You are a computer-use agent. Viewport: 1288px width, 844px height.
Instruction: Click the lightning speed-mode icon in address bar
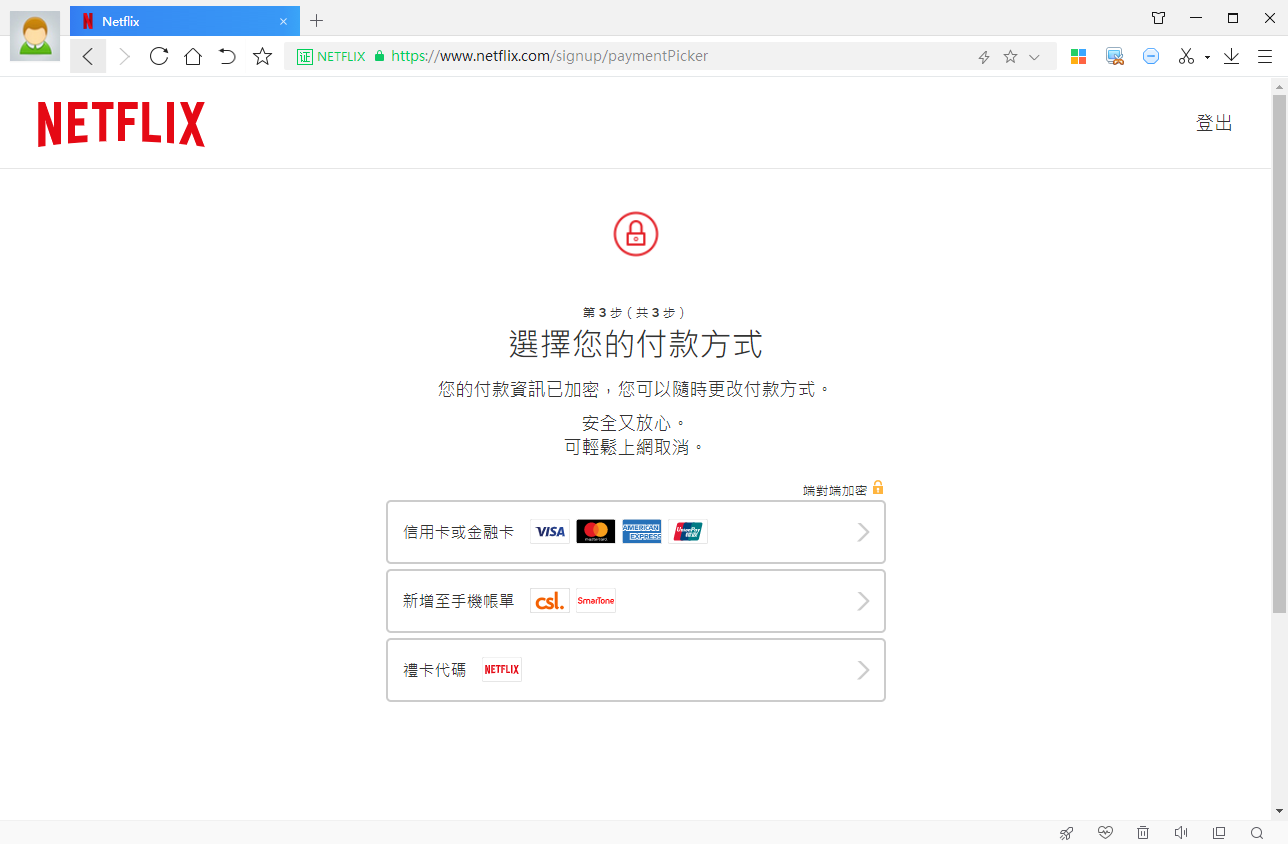click(984, 57)
